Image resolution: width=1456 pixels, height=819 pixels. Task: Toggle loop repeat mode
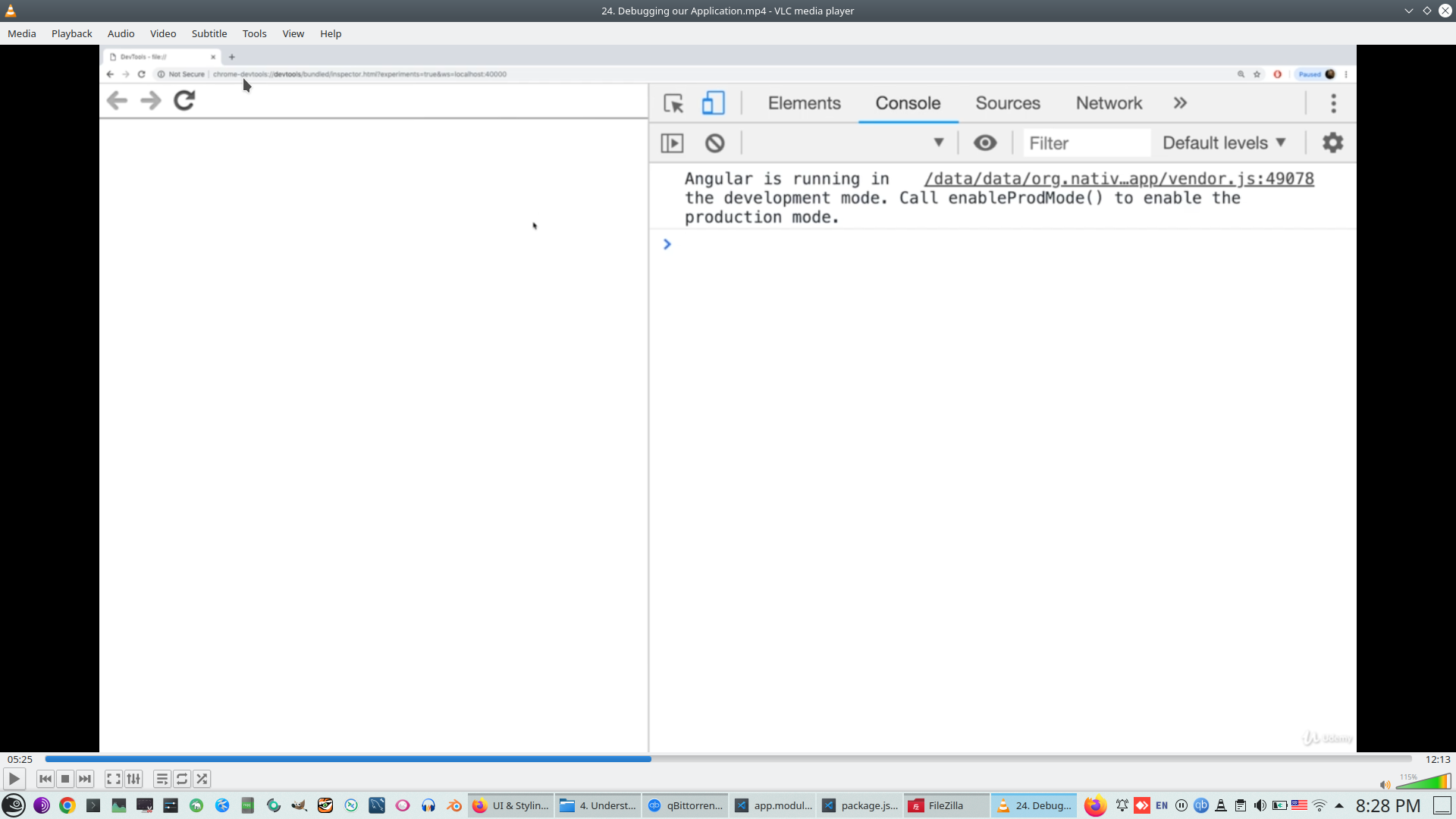182,779
